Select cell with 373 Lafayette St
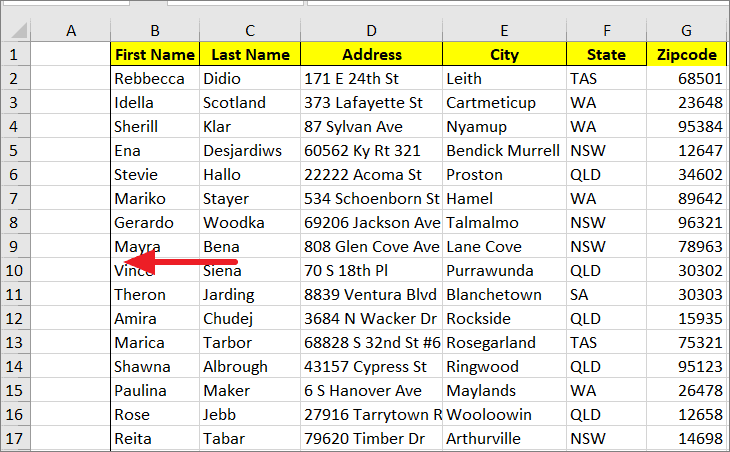Screen dimensions: 730x452 tap(372, 102)
